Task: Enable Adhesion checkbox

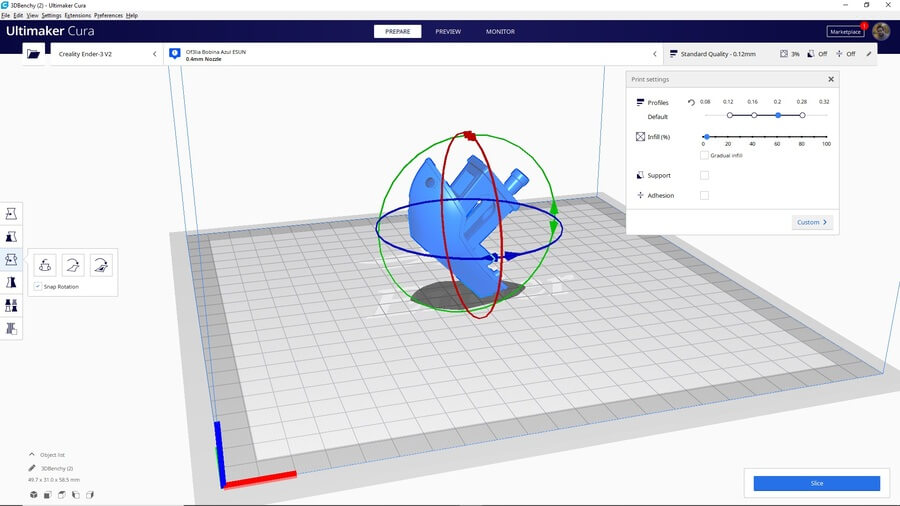Action: pos(704,196)
